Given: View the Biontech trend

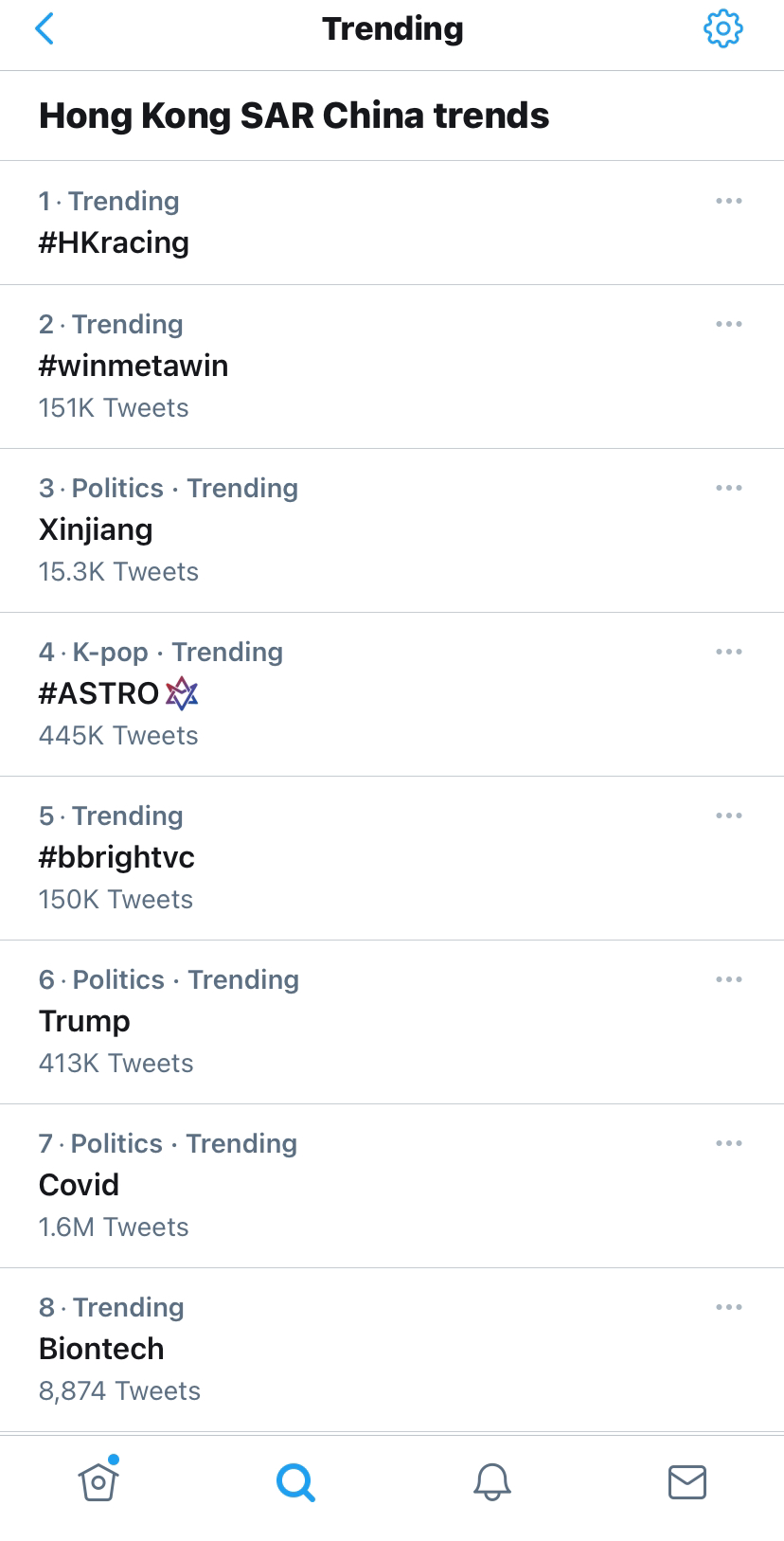Looking at the screenshot, I should pos(101,1349).
